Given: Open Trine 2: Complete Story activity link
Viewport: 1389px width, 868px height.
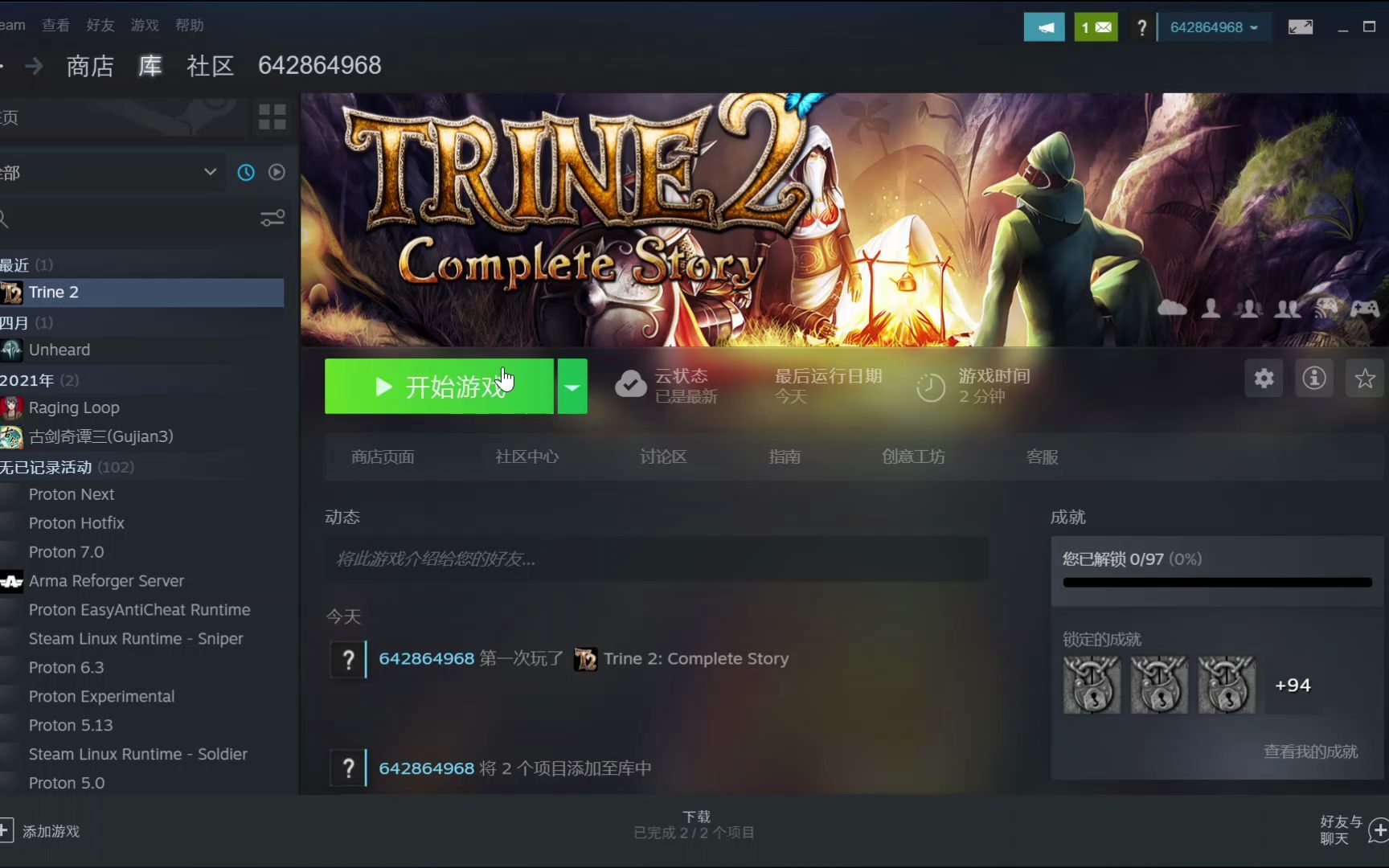Looking at the screenshot, I should [696, 659].
